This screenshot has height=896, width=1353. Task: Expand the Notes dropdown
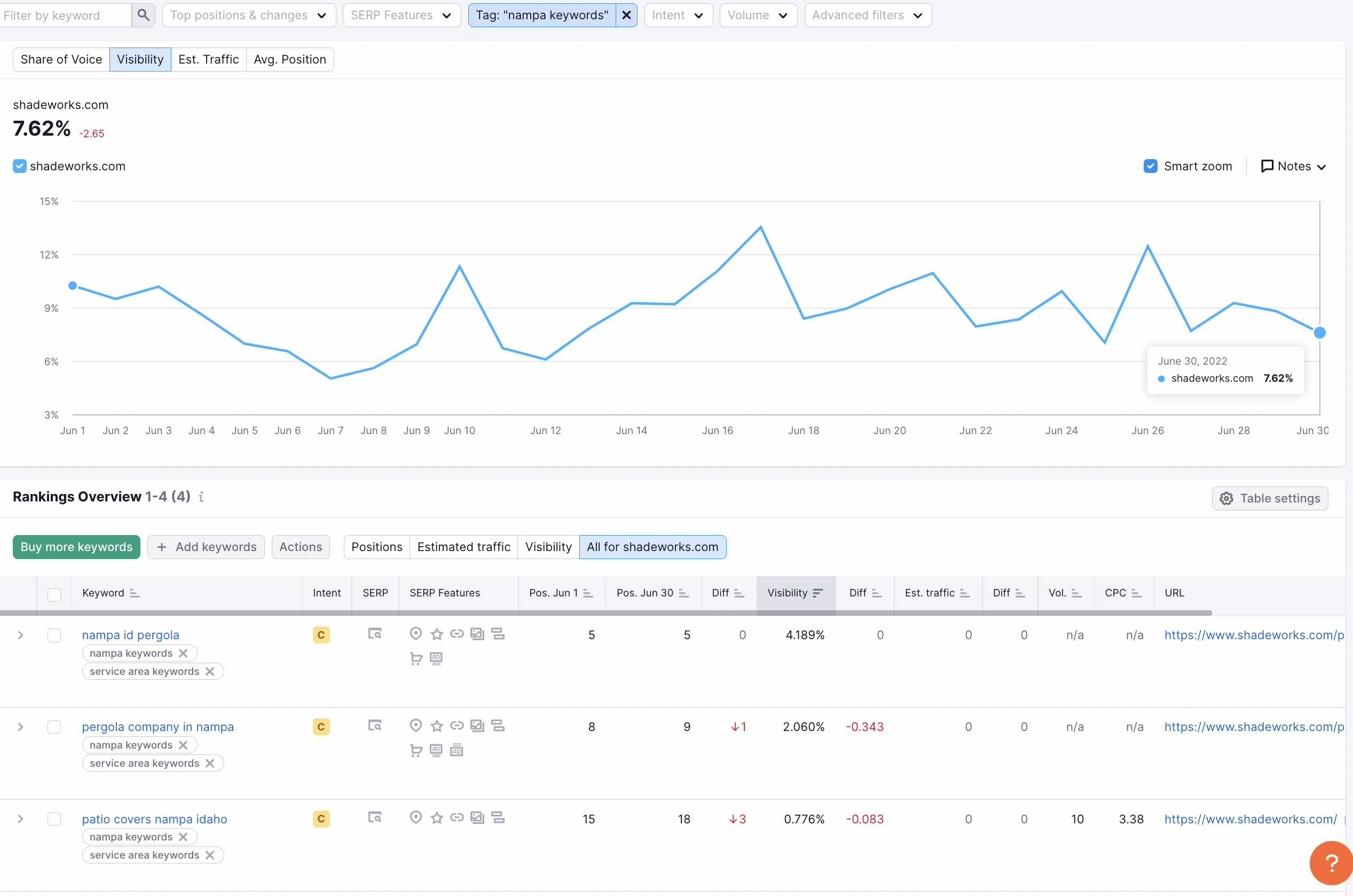point(1294,166)
